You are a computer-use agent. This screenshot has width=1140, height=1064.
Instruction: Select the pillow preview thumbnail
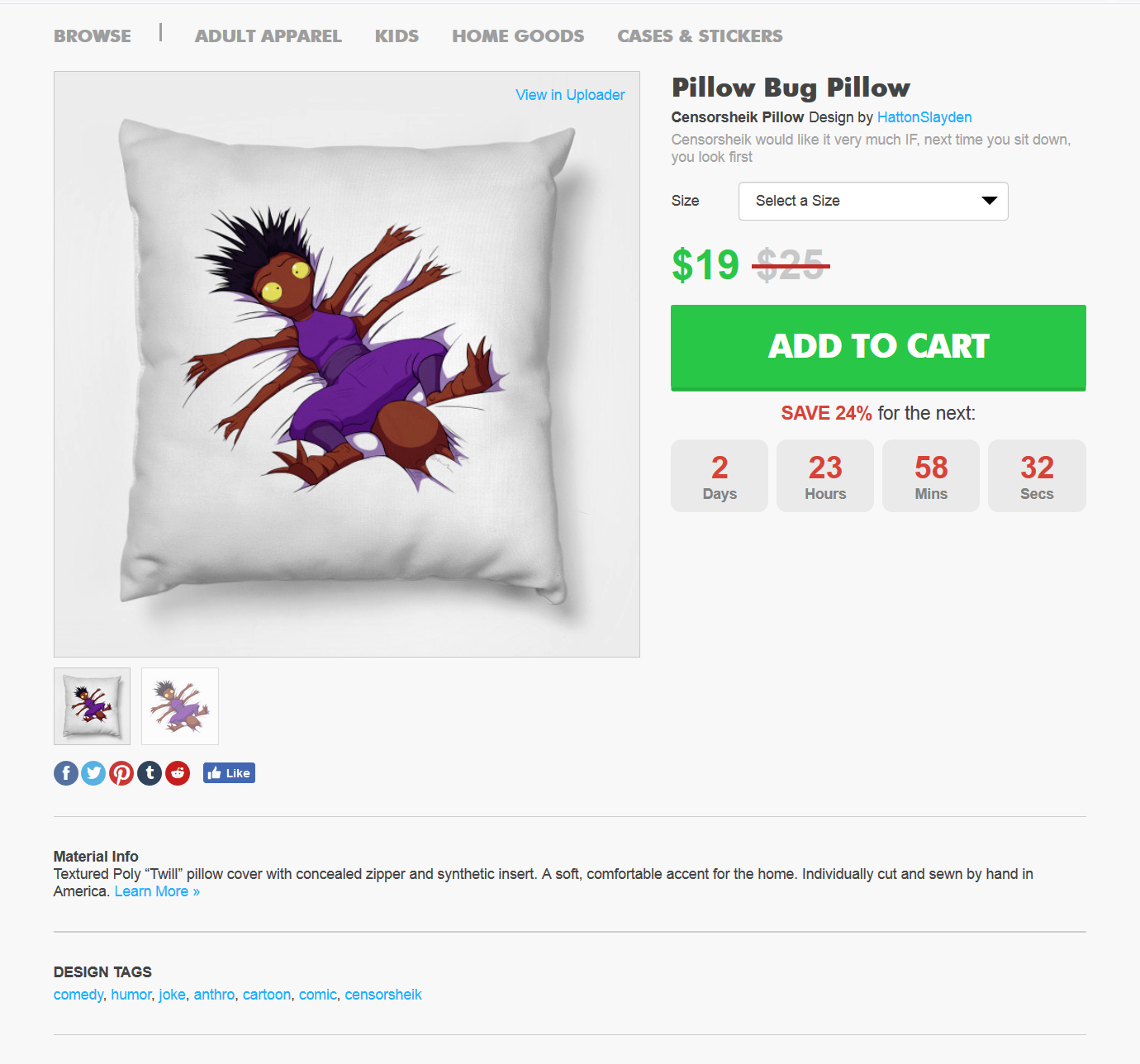[x=93, y=706]
